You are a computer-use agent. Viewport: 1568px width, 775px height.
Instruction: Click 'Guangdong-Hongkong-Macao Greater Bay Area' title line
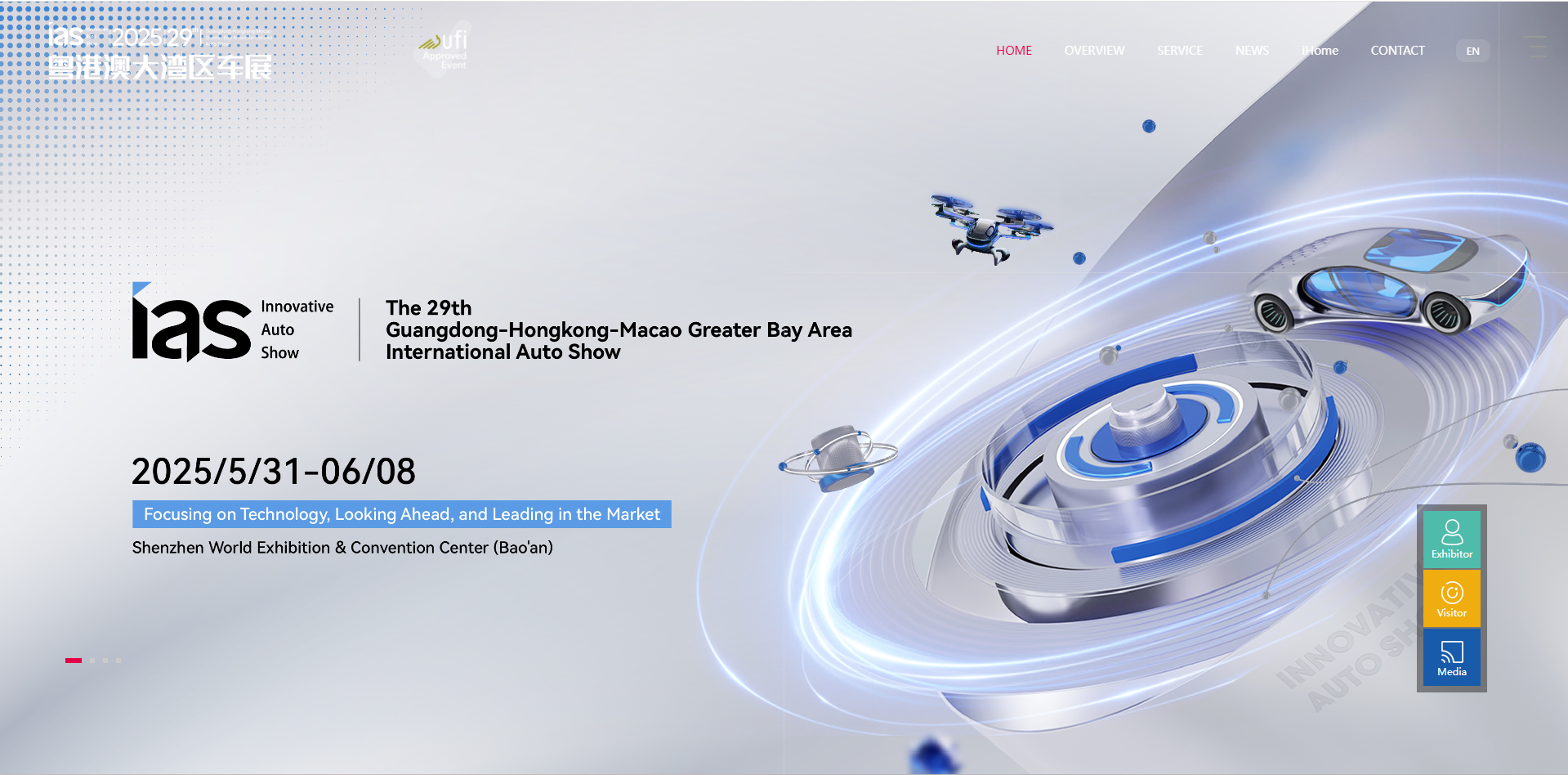(619, 330)
